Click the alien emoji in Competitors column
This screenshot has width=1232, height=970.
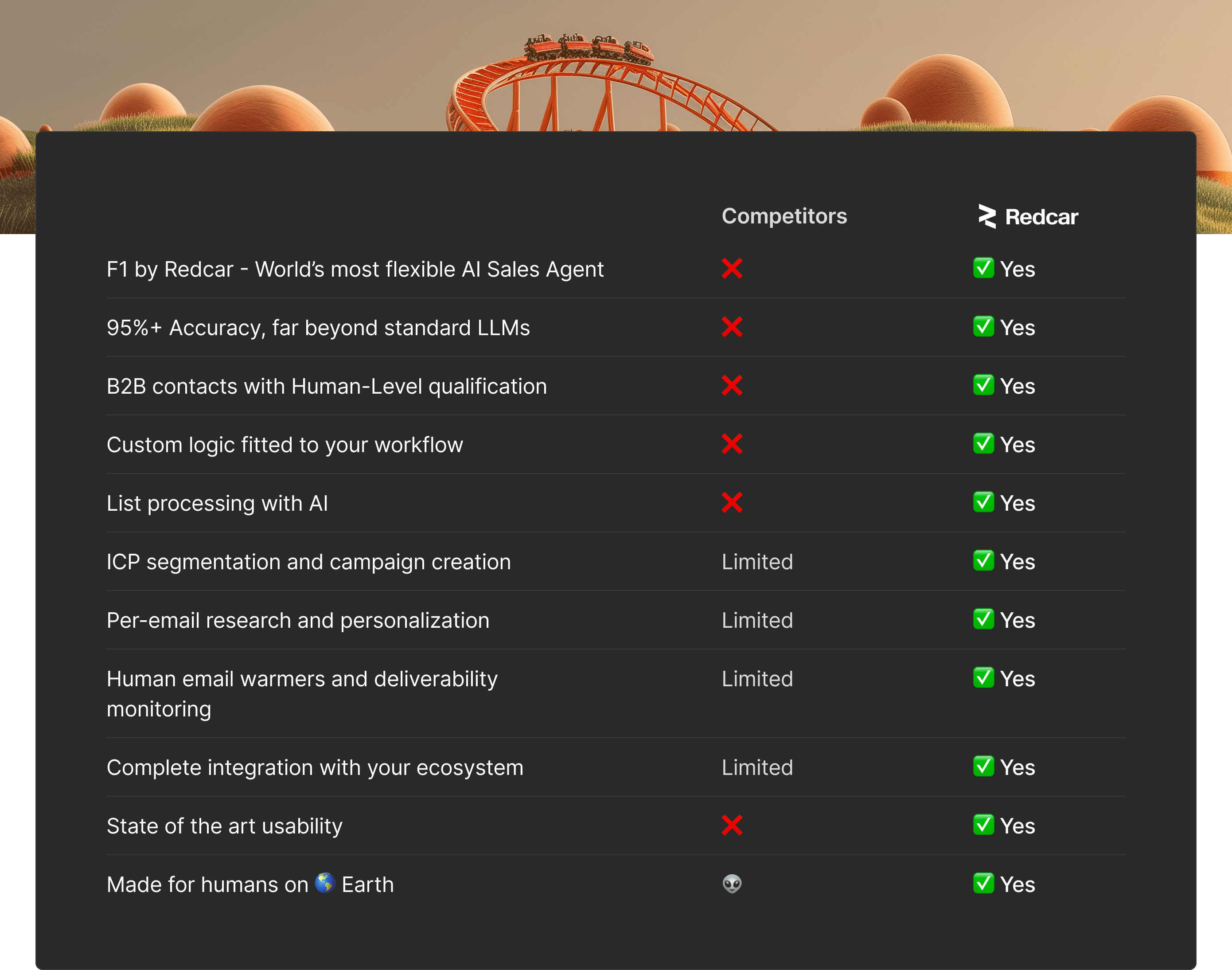[x=732, y=884]
